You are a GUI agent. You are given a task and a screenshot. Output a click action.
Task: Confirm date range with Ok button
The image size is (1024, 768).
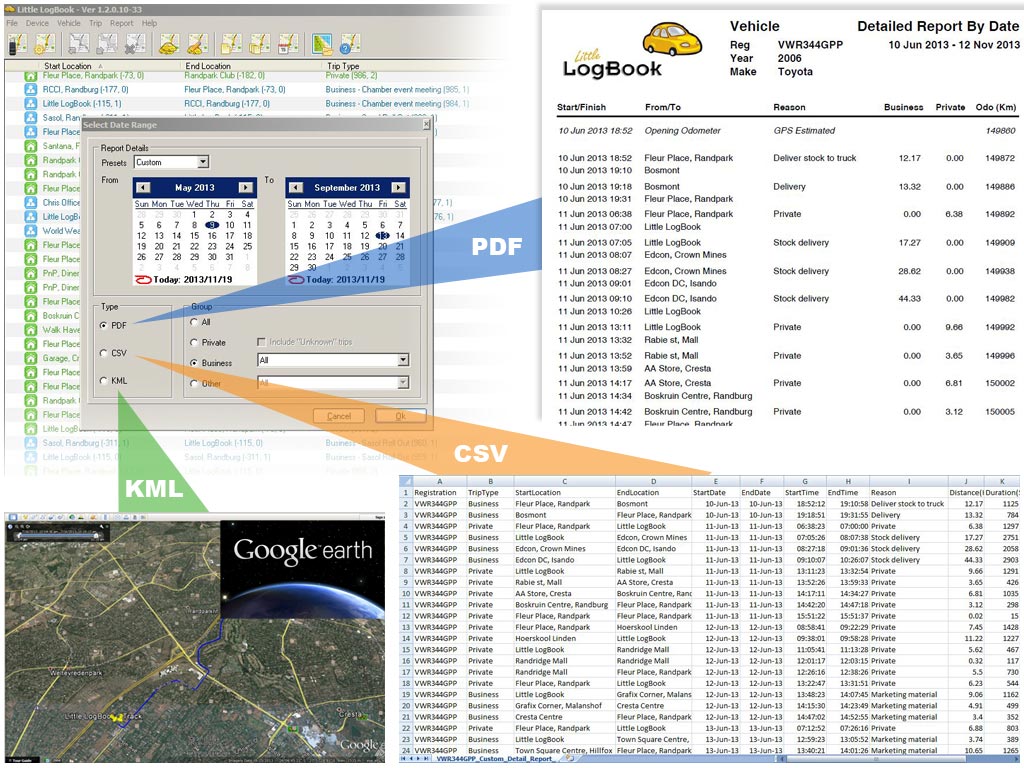400,416
